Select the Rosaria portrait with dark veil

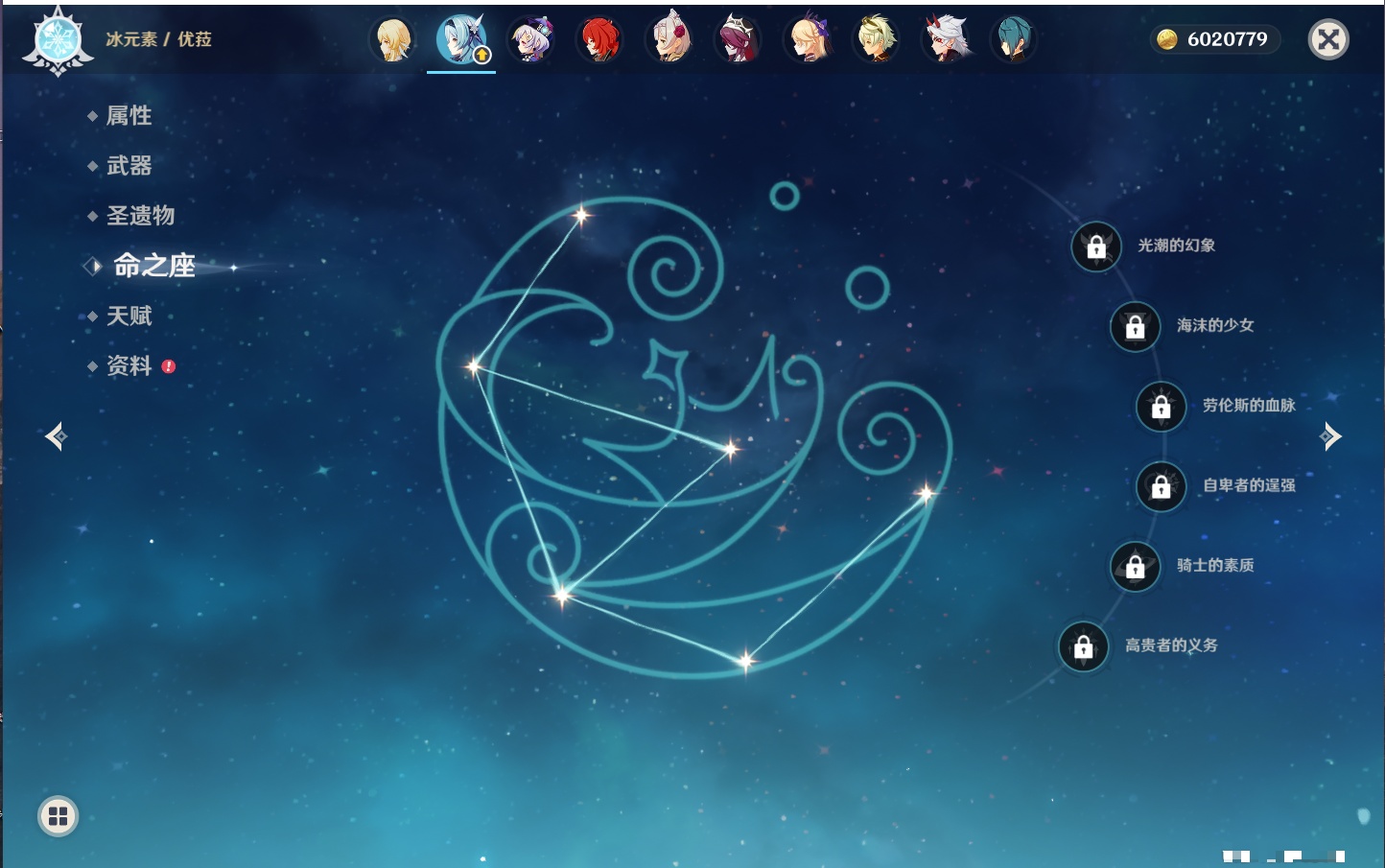point(739,40)
